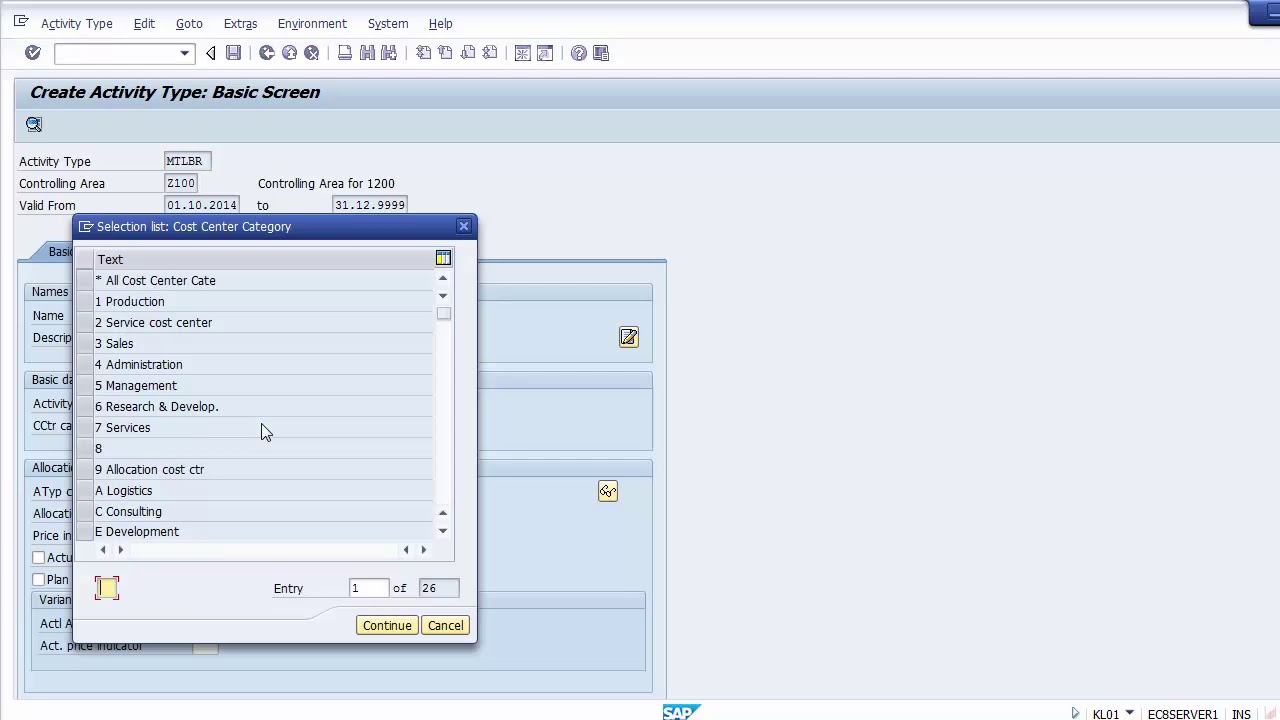1280x720 pixels.
Task: Click the Cancel button in dialog
Action: [445, 625]
